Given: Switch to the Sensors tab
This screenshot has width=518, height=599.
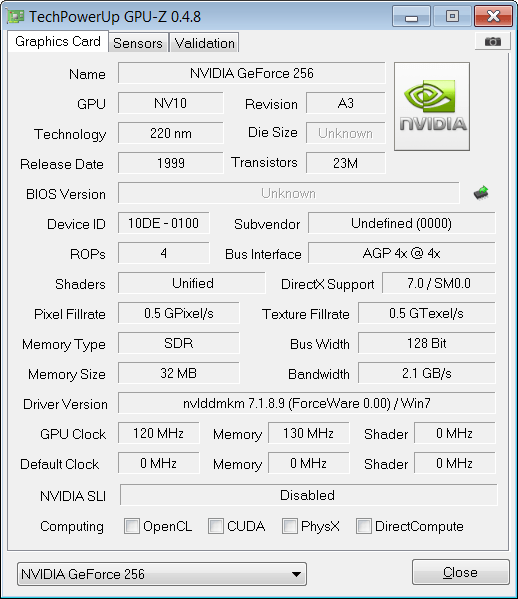Looking at the screenshot, I should (x=138, y=43).
